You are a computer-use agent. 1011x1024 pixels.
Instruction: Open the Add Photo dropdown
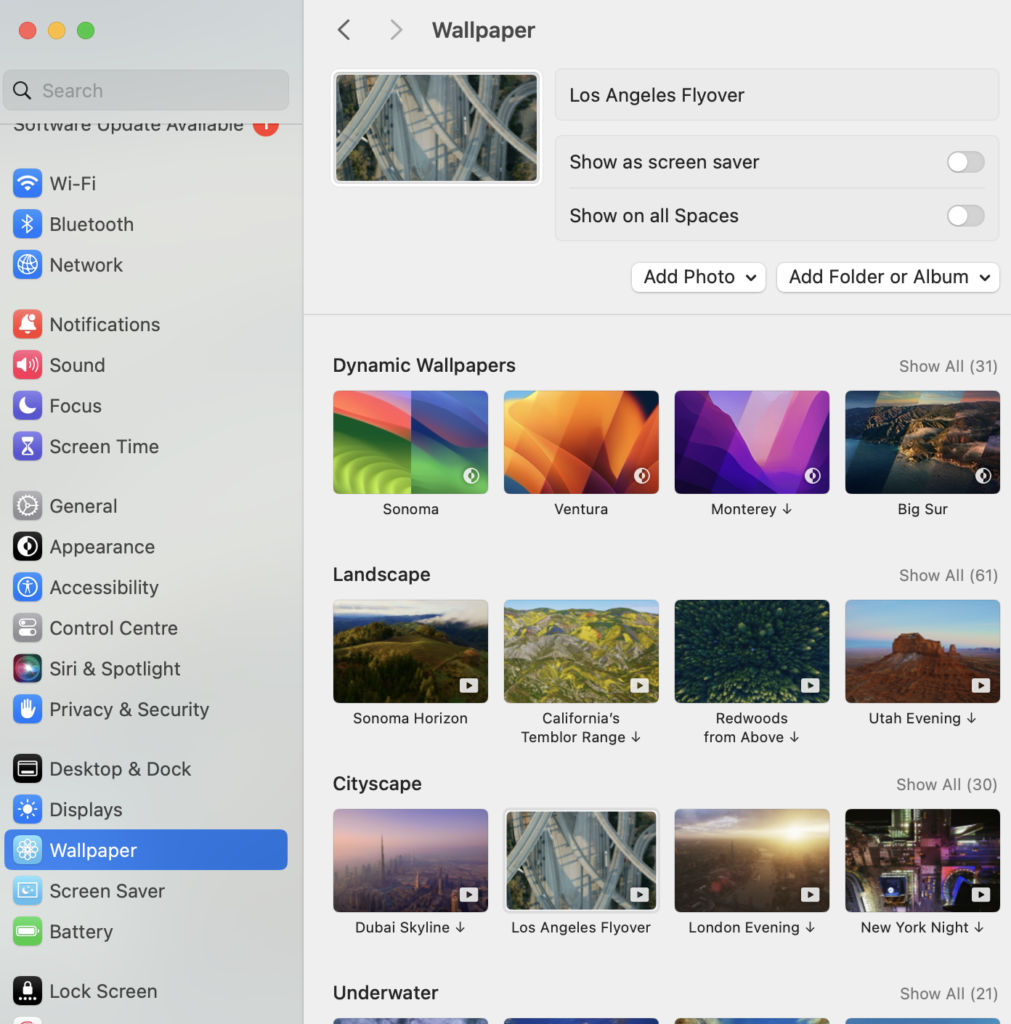coord(698,277)
